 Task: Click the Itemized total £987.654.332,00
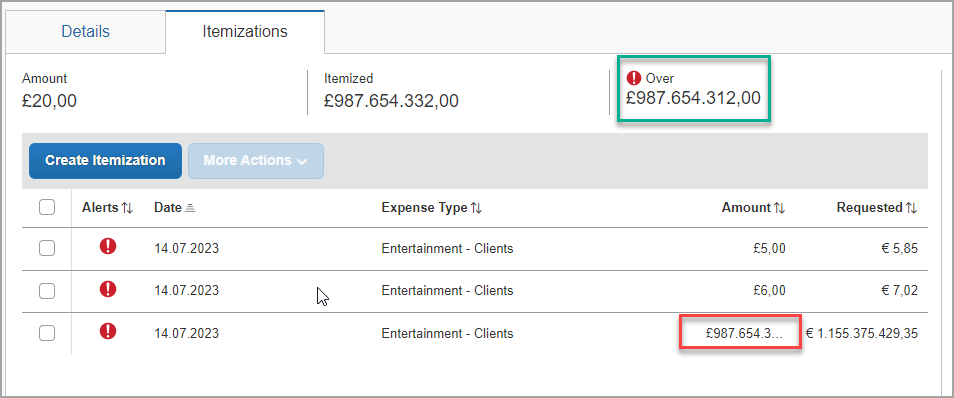(x=391, y=100)
